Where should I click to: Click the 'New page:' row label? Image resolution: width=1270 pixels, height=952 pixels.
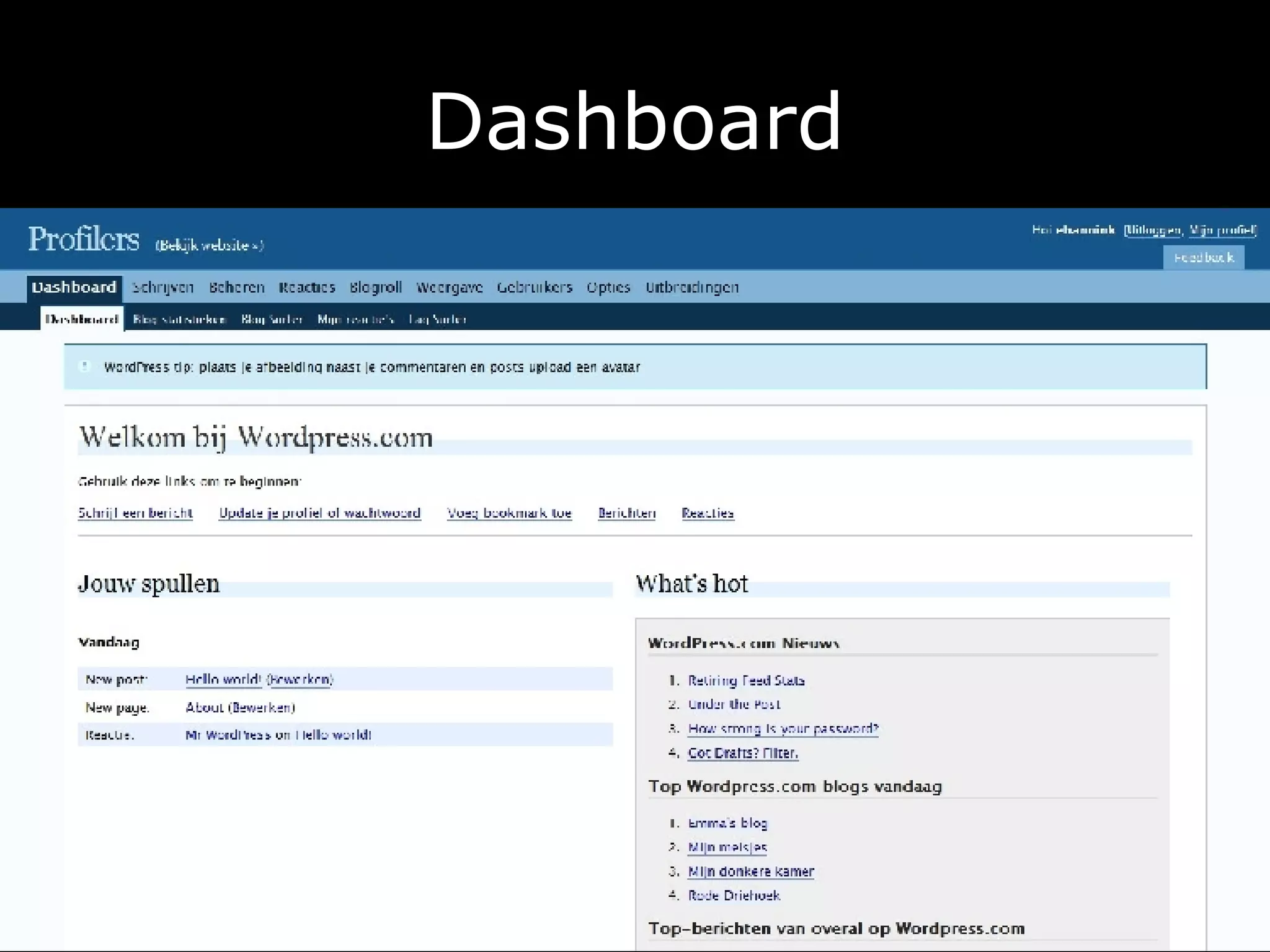click(117, 708)
